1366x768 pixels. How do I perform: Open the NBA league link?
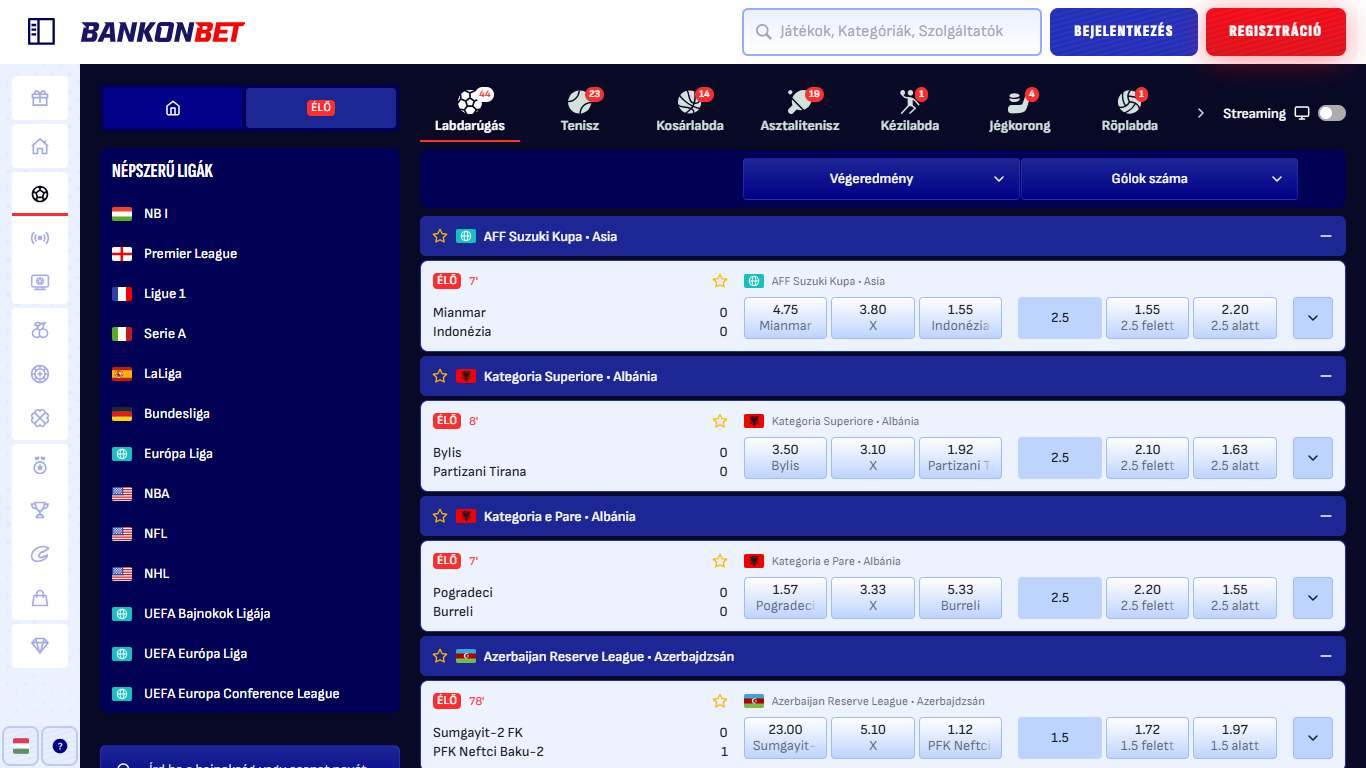[157, 493]
